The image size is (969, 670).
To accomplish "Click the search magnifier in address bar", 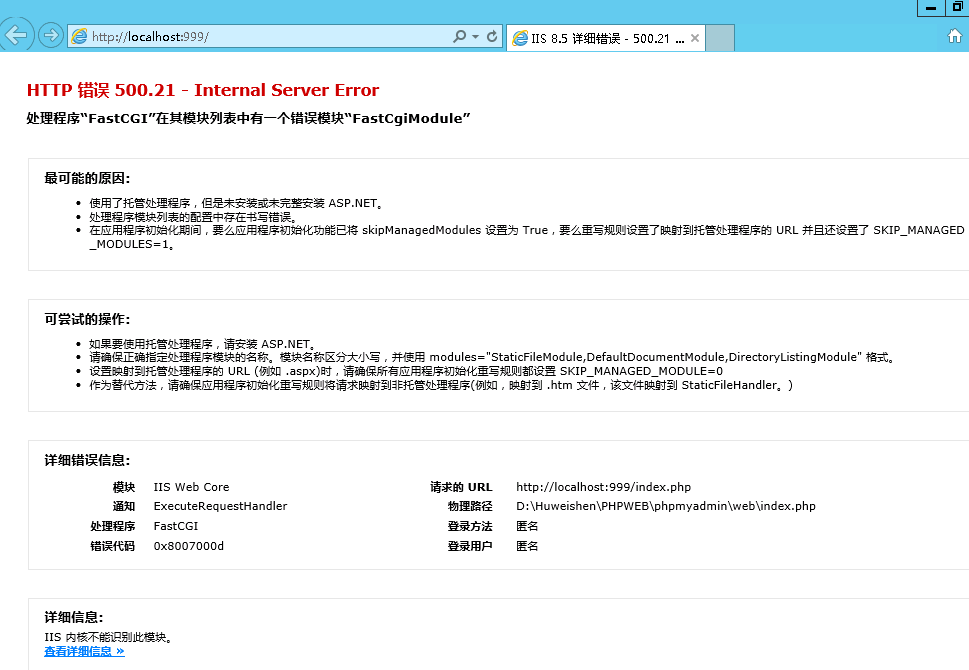I will click(459, 36).
